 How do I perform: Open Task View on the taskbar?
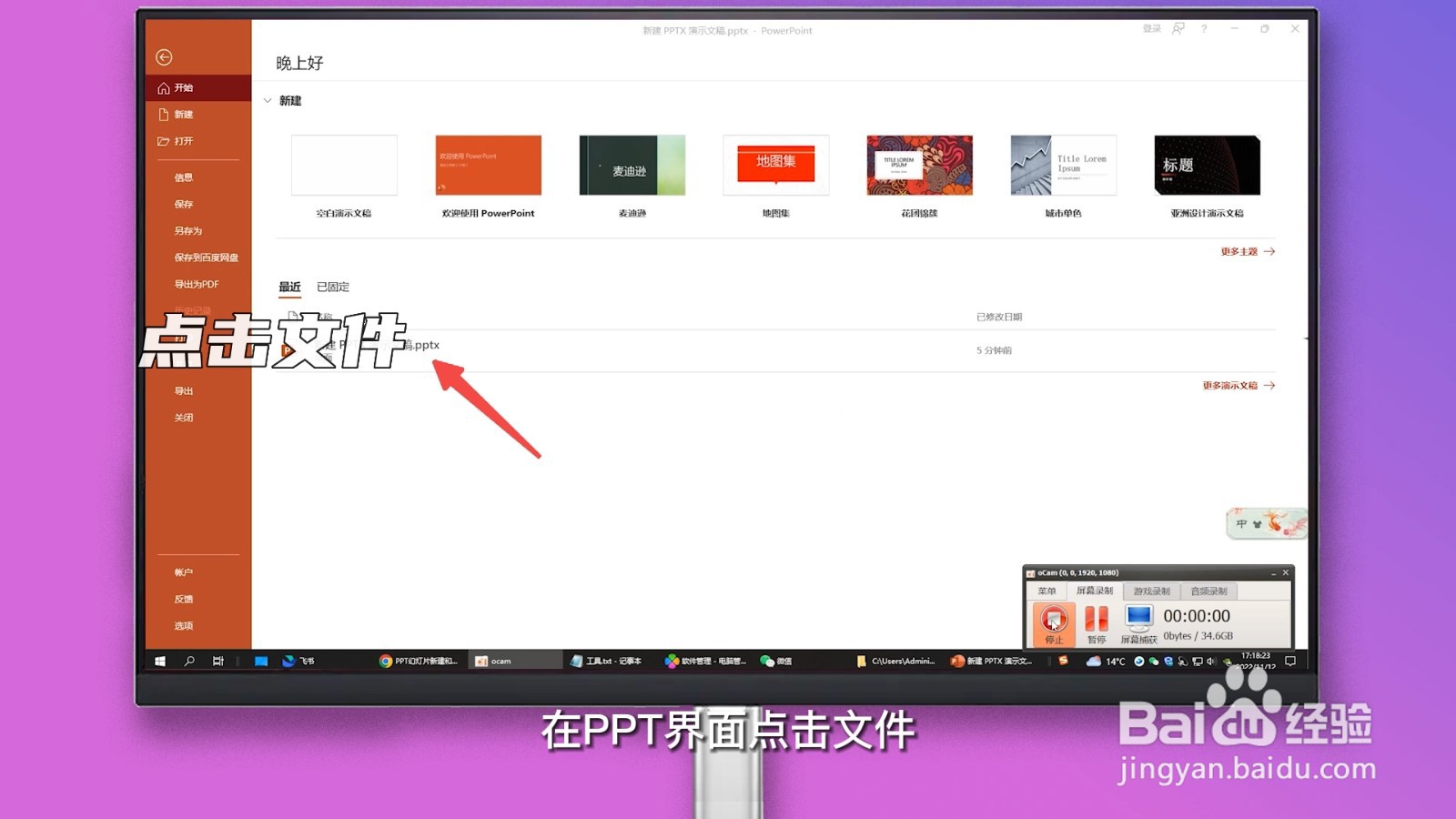218,662
